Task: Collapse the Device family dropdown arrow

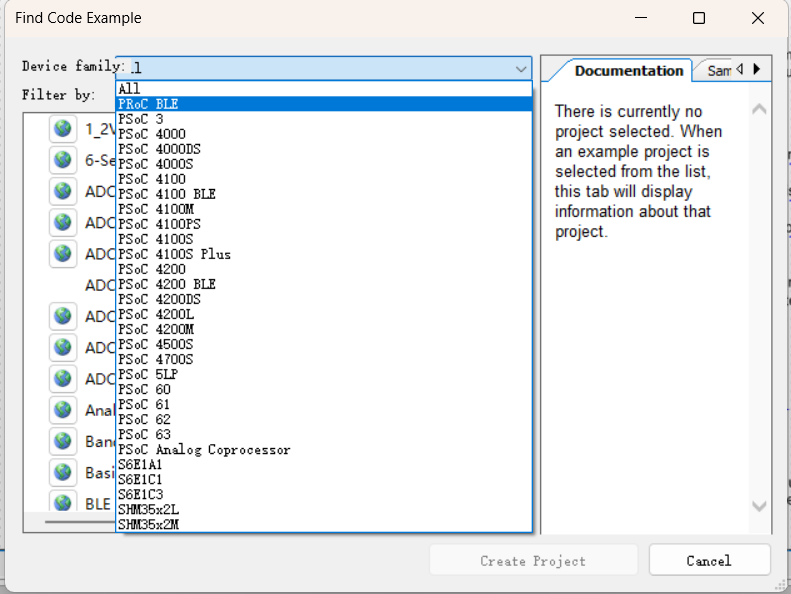Action: [x=521, y=69]
